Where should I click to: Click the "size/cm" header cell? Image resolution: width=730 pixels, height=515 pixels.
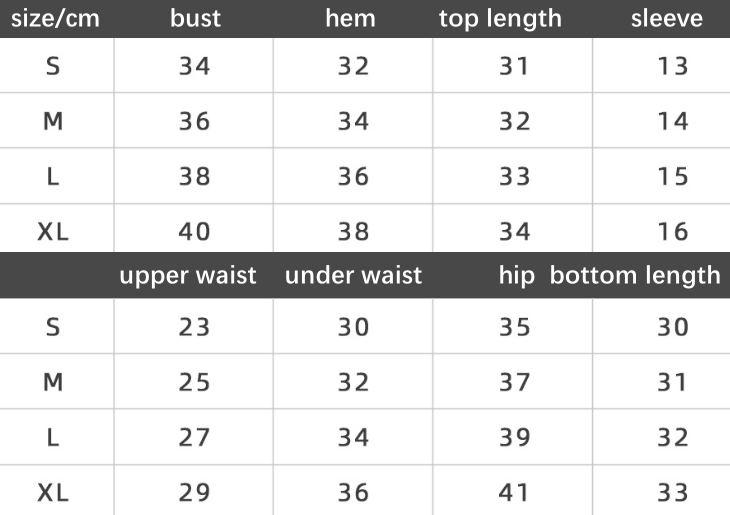pyautogui.click(x=55, y=19)
